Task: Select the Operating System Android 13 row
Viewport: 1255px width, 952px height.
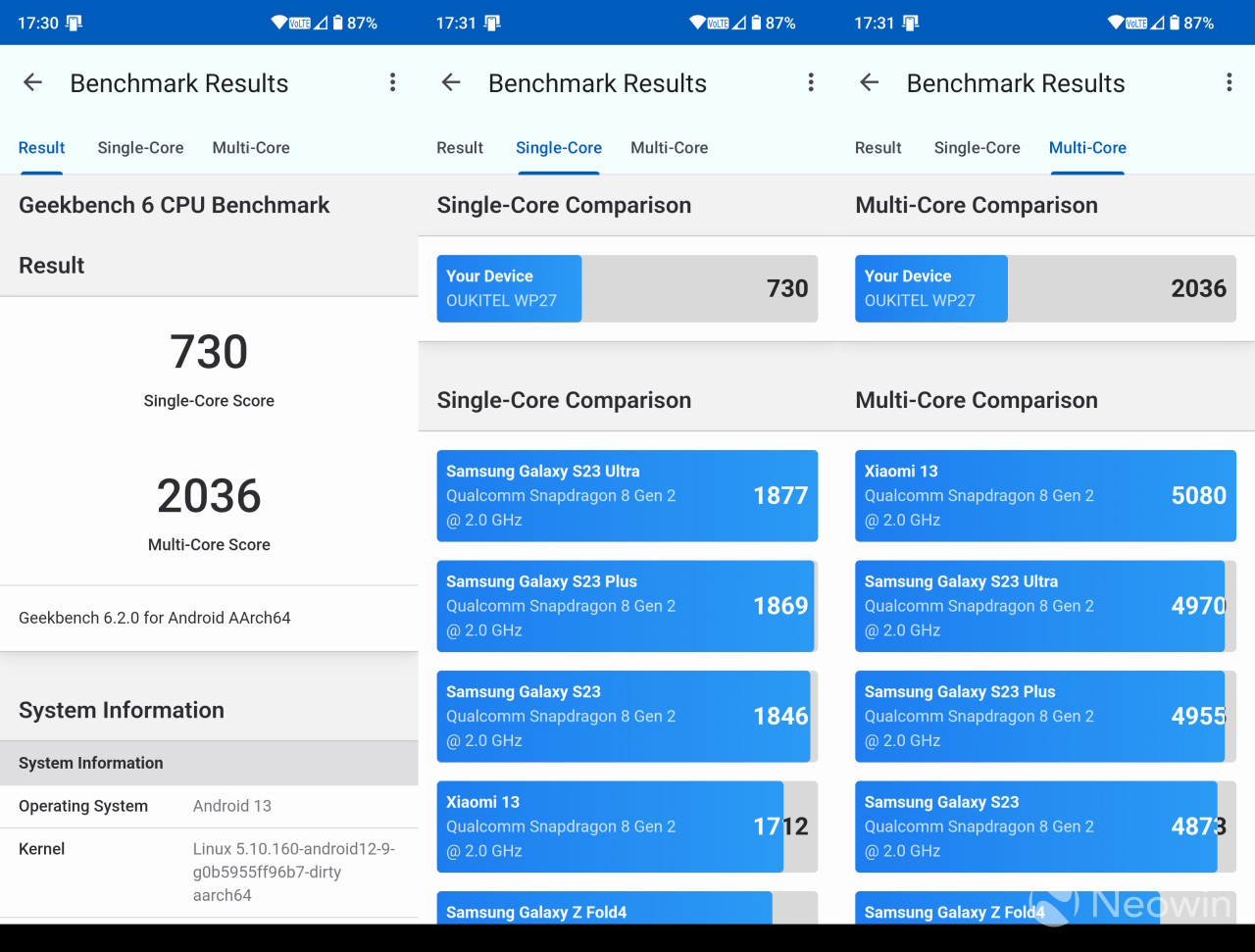Action: click(x=209, y=806)
